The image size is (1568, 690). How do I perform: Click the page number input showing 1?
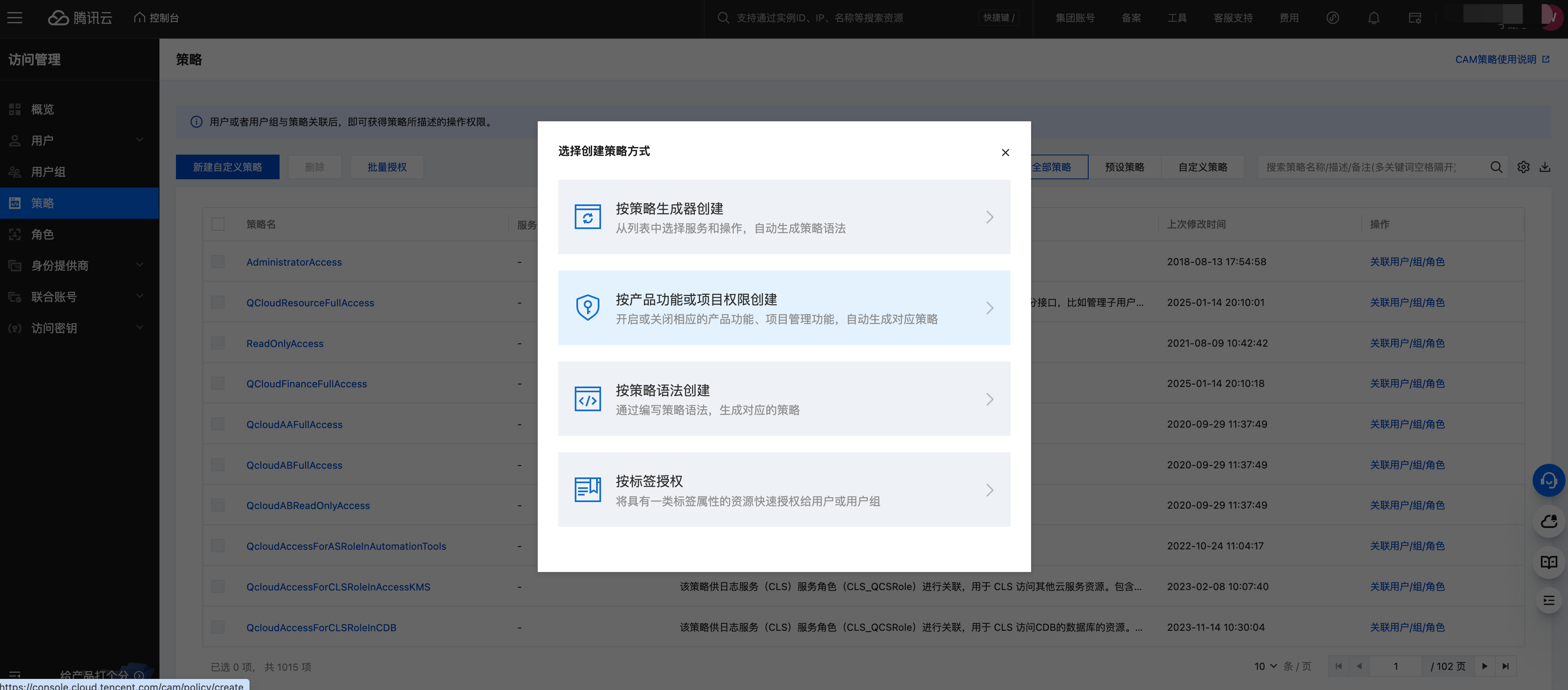tap(1395, 666)
